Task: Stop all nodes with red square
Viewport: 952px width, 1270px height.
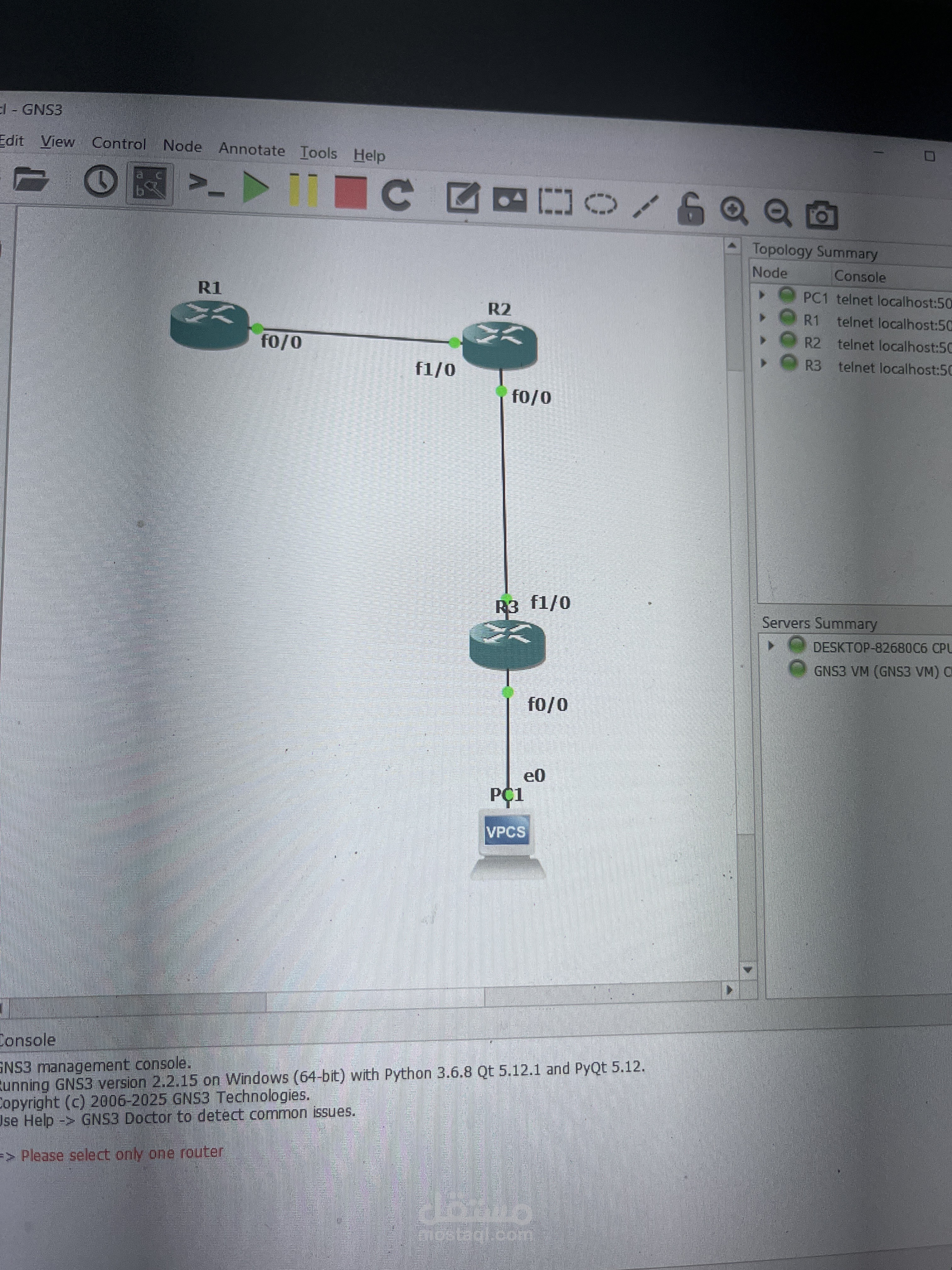Action: coord(351,192)
